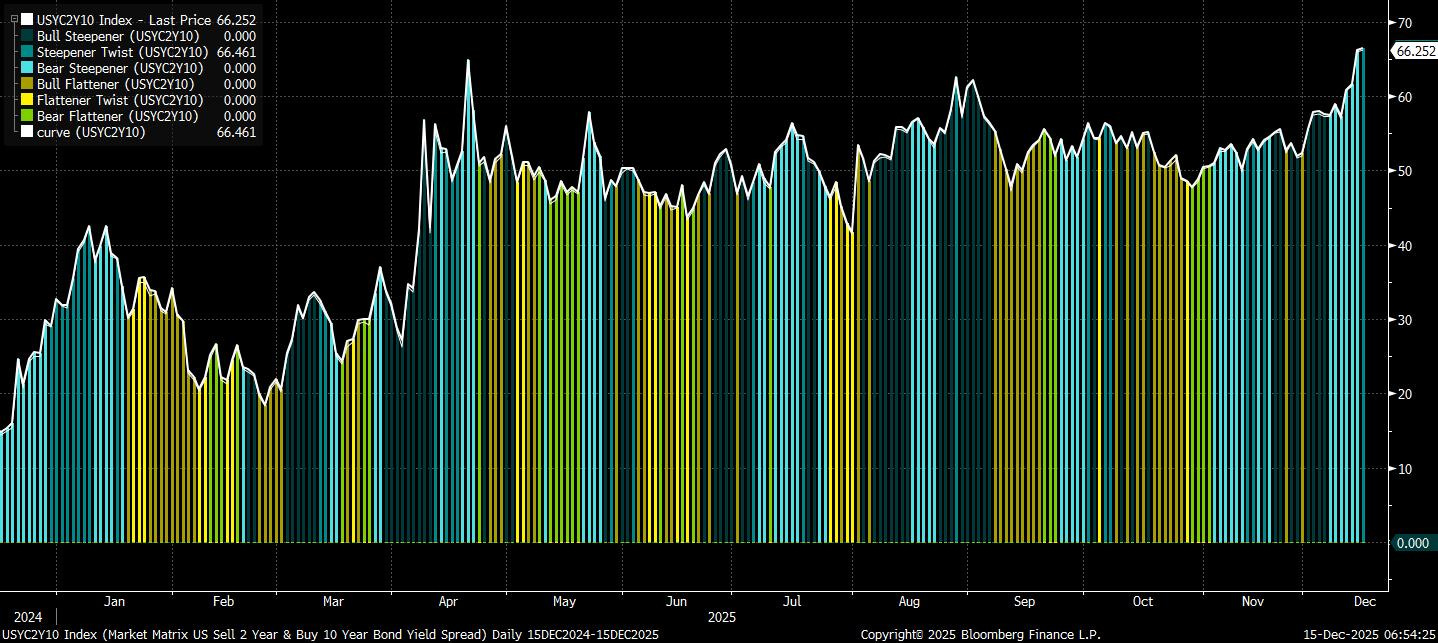
Task: Select the 'curve (USYC2Y10)' legend entry
Action: pyautogui.click(x=91, y=132)
